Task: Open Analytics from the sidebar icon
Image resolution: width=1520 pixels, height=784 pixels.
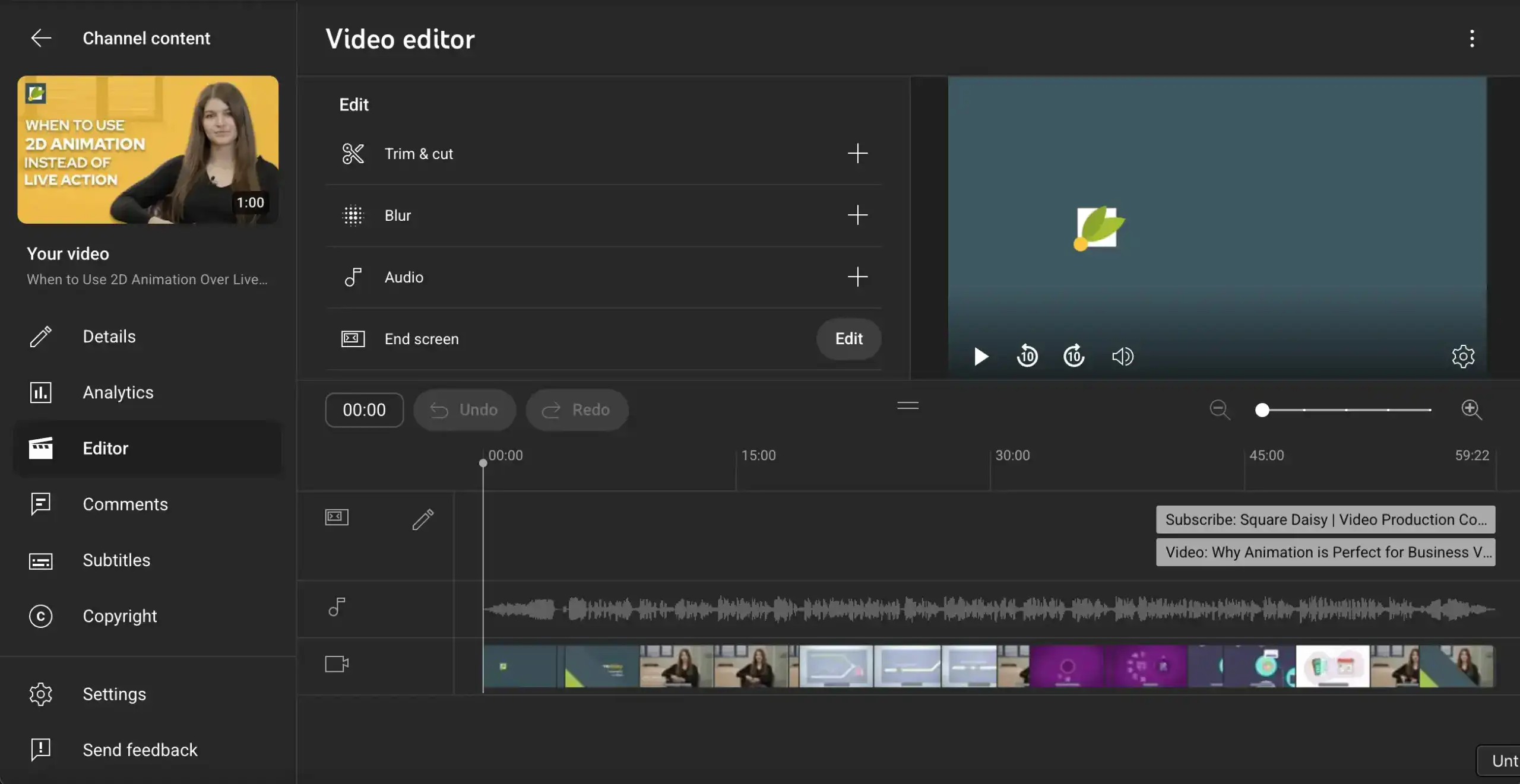Action: [40, 392]
